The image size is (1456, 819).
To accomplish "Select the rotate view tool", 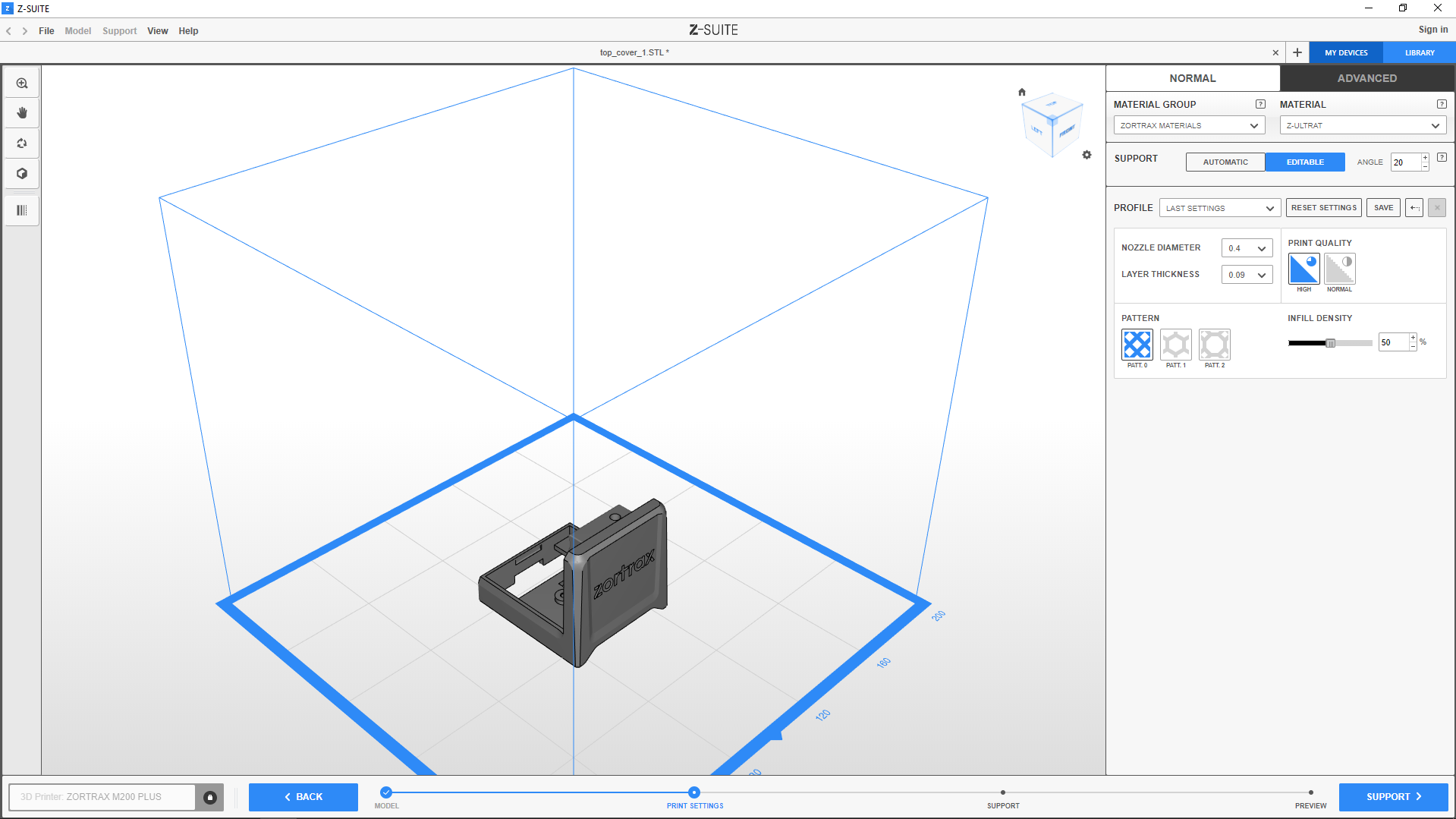I will [x=22, y=143].
